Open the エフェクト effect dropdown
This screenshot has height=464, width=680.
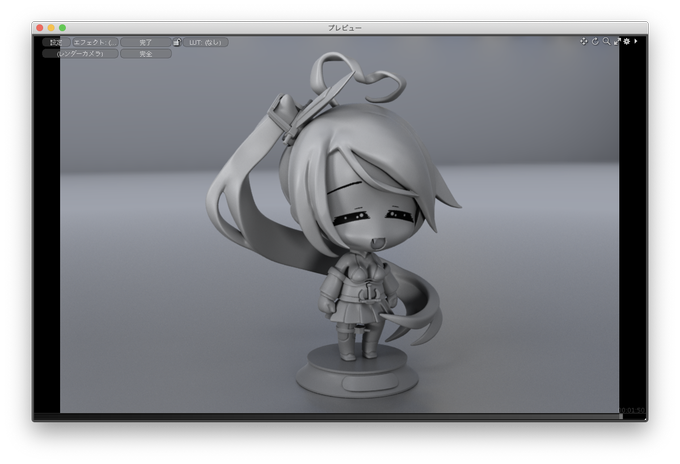pos(95,42)
